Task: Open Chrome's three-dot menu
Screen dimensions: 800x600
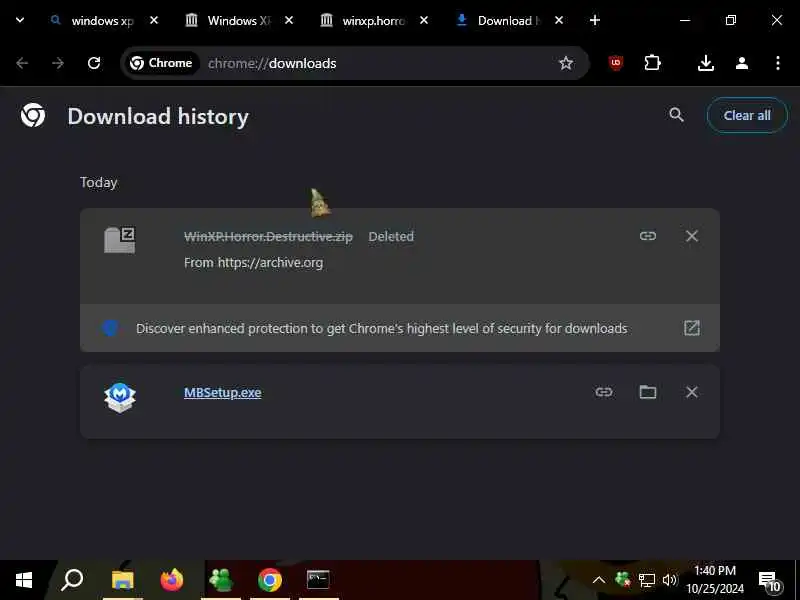Action: 778,63
